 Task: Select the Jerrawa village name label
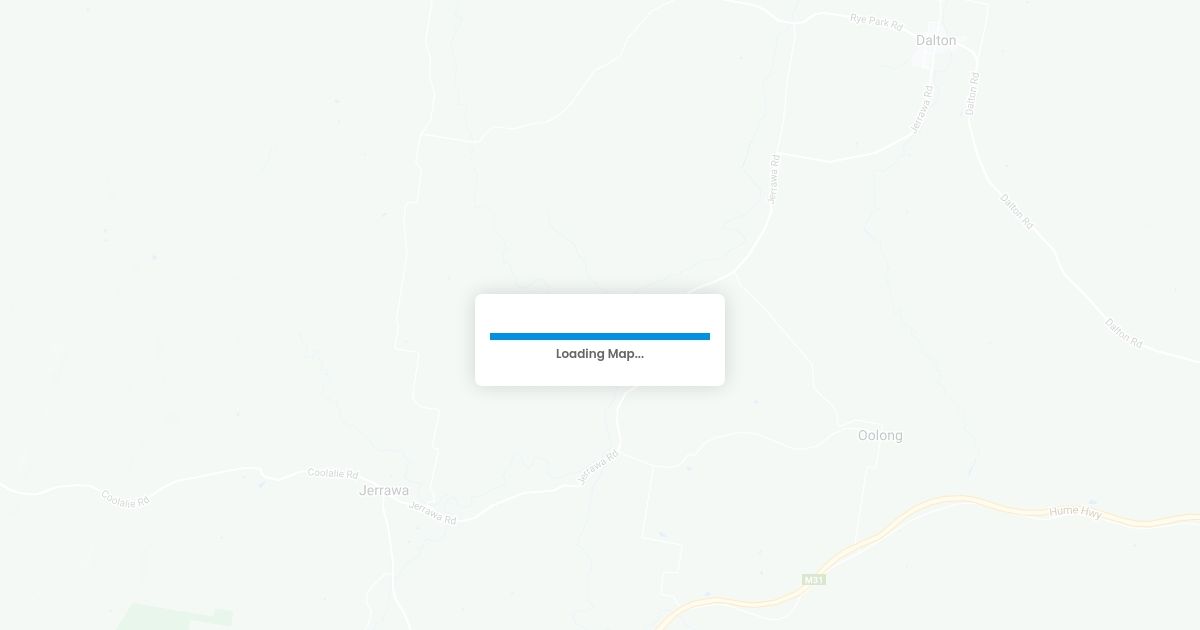click(384, 491)
